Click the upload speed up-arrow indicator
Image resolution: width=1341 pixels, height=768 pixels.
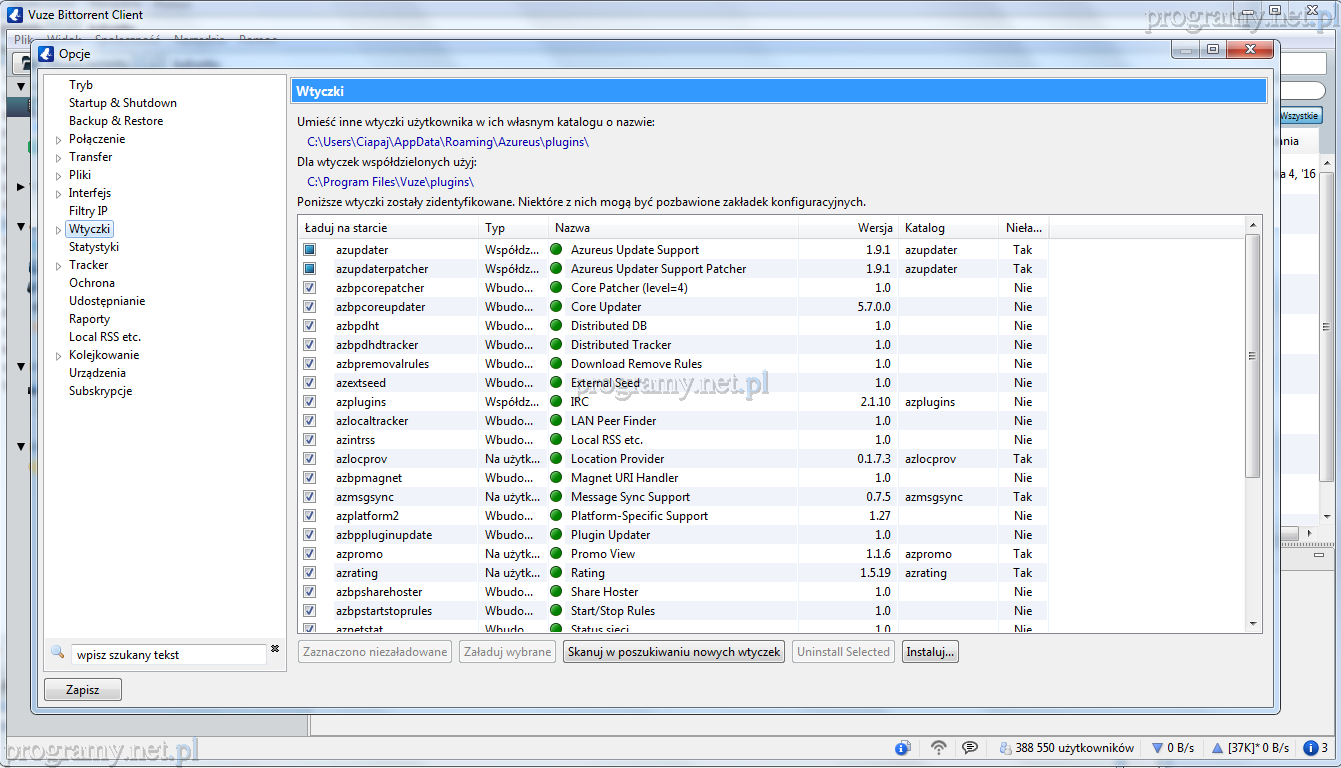click(1217, 748)
